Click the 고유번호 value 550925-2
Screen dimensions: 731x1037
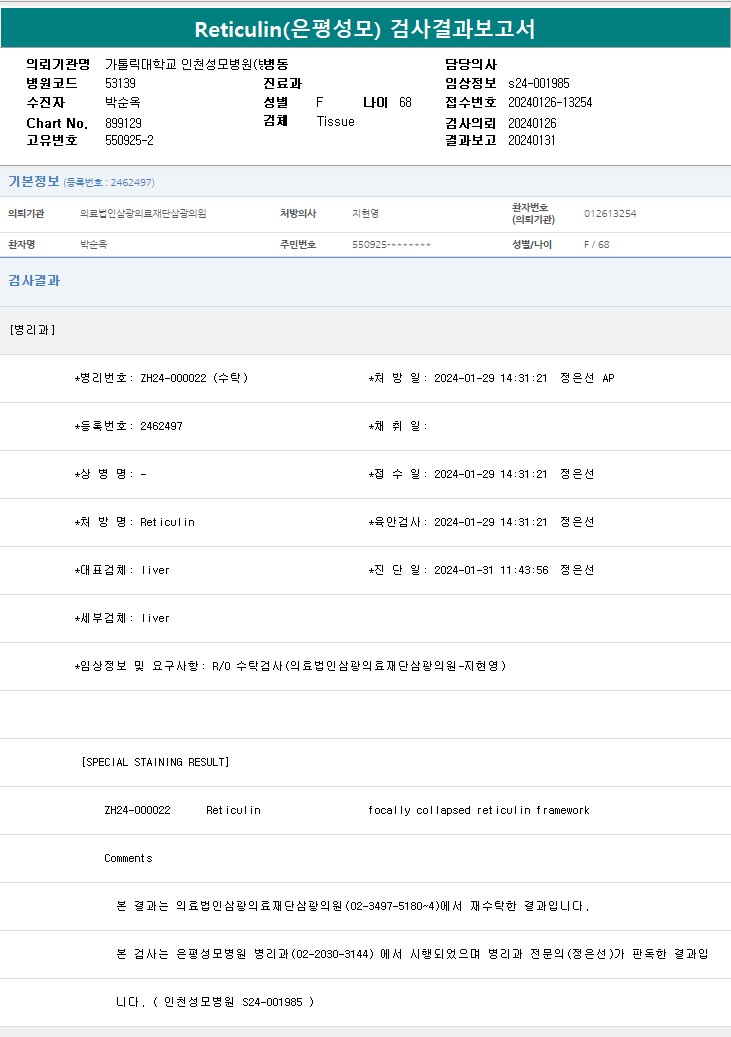tap(129, 141)
